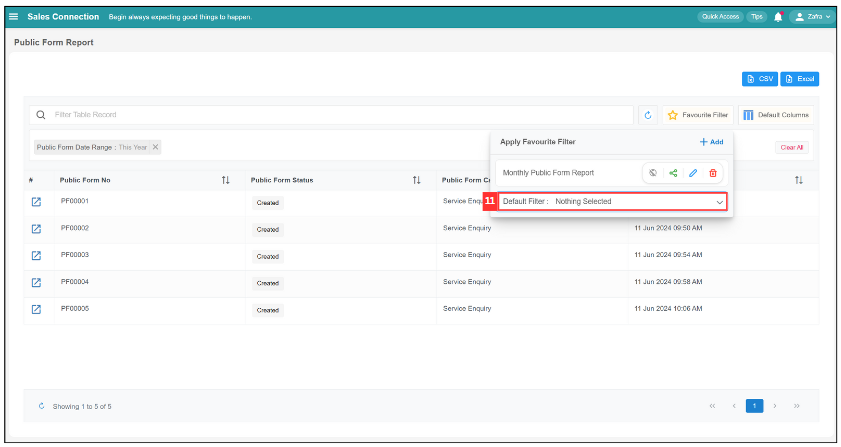Sort by Public Form Status column
The height and width of the screenshot is (447, 841).
click(x=417, y=180)
